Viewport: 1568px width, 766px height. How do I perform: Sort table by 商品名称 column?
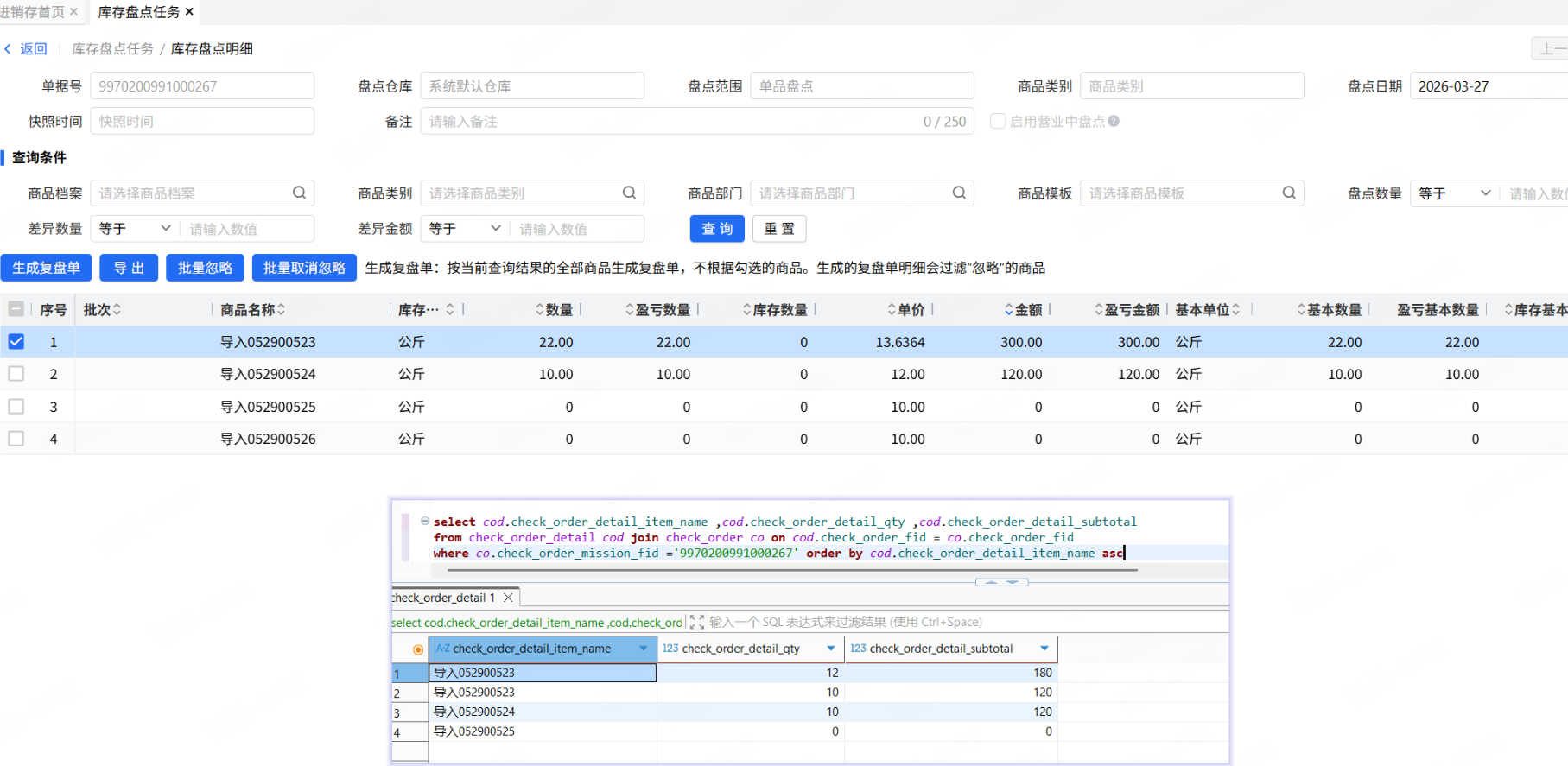coord(281,309)
